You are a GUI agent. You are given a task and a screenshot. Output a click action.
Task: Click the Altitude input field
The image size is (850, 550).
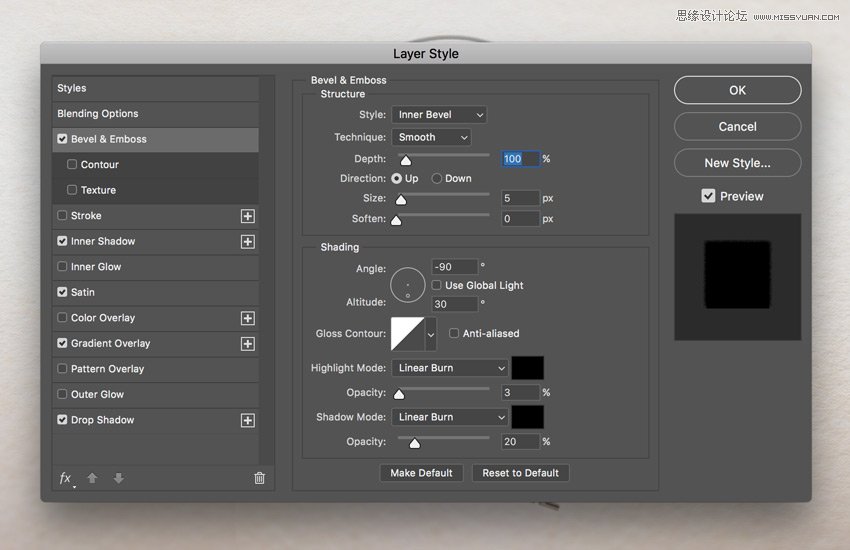pyautogui.click(x=454, y=304)
